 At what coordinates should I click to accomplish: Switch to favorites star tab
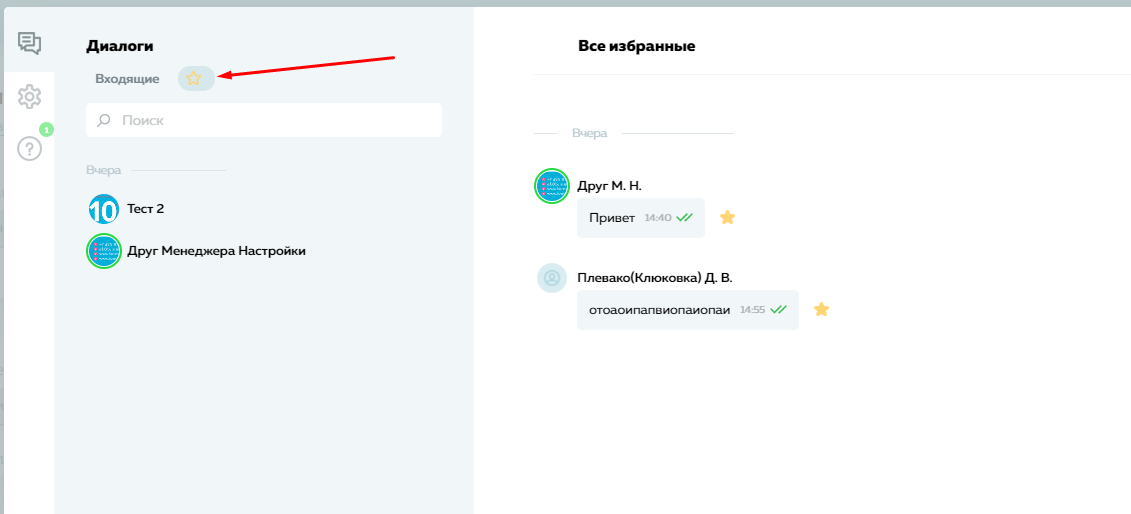pyautogui.click(x=196, y=79)
